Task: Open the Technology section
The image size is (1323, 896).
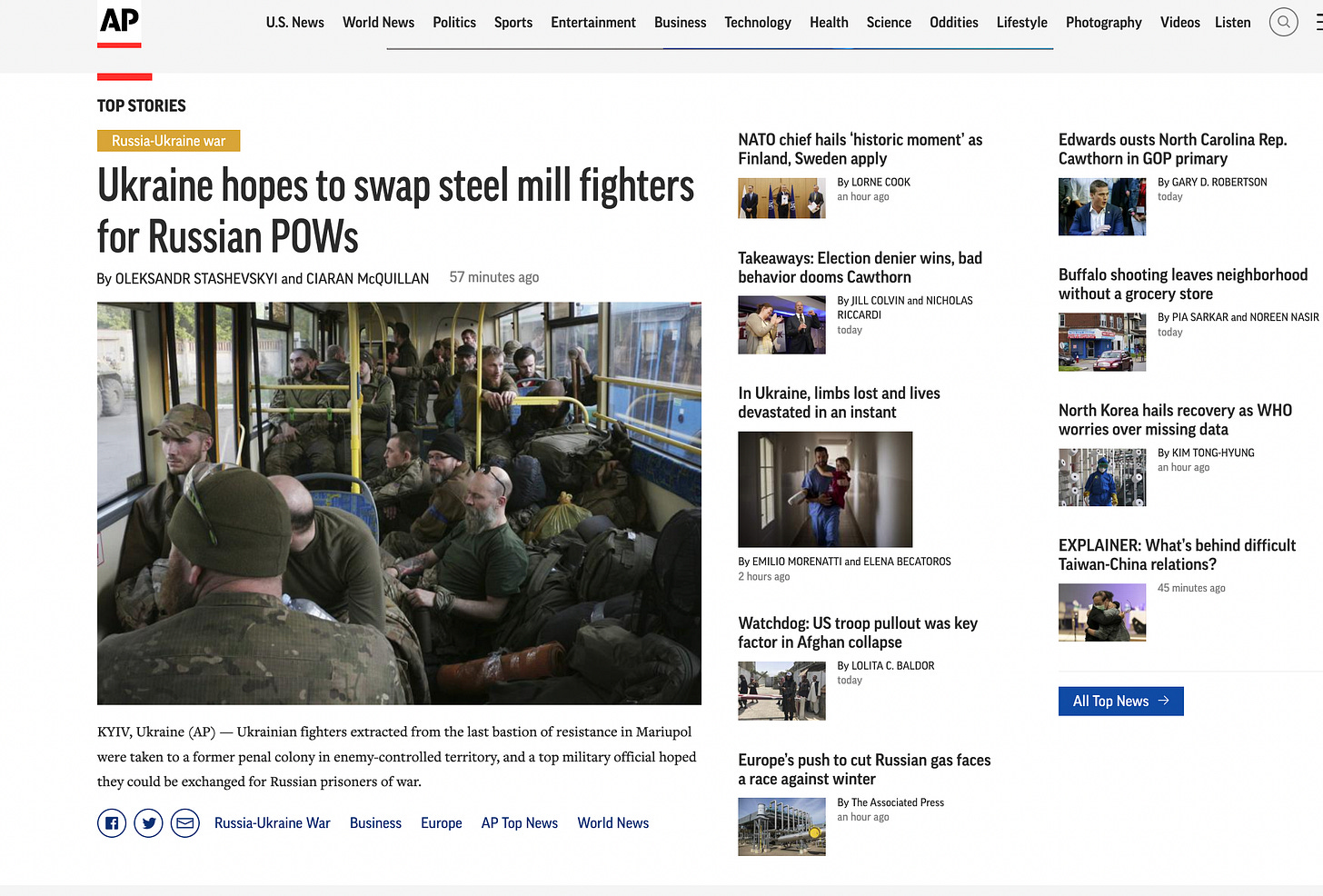Action: [x=758, y=23]
